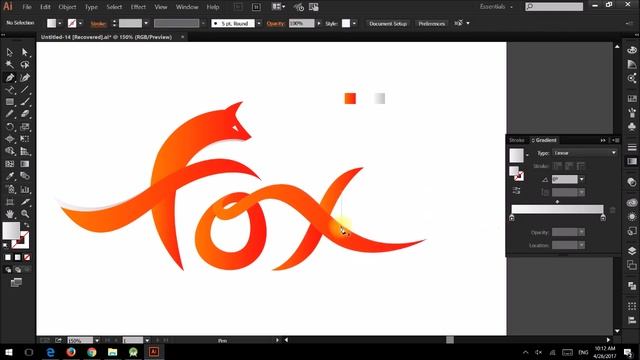Select the Eyedropper tool
Viewport: 640px width, 360px height.
(9, 176)
